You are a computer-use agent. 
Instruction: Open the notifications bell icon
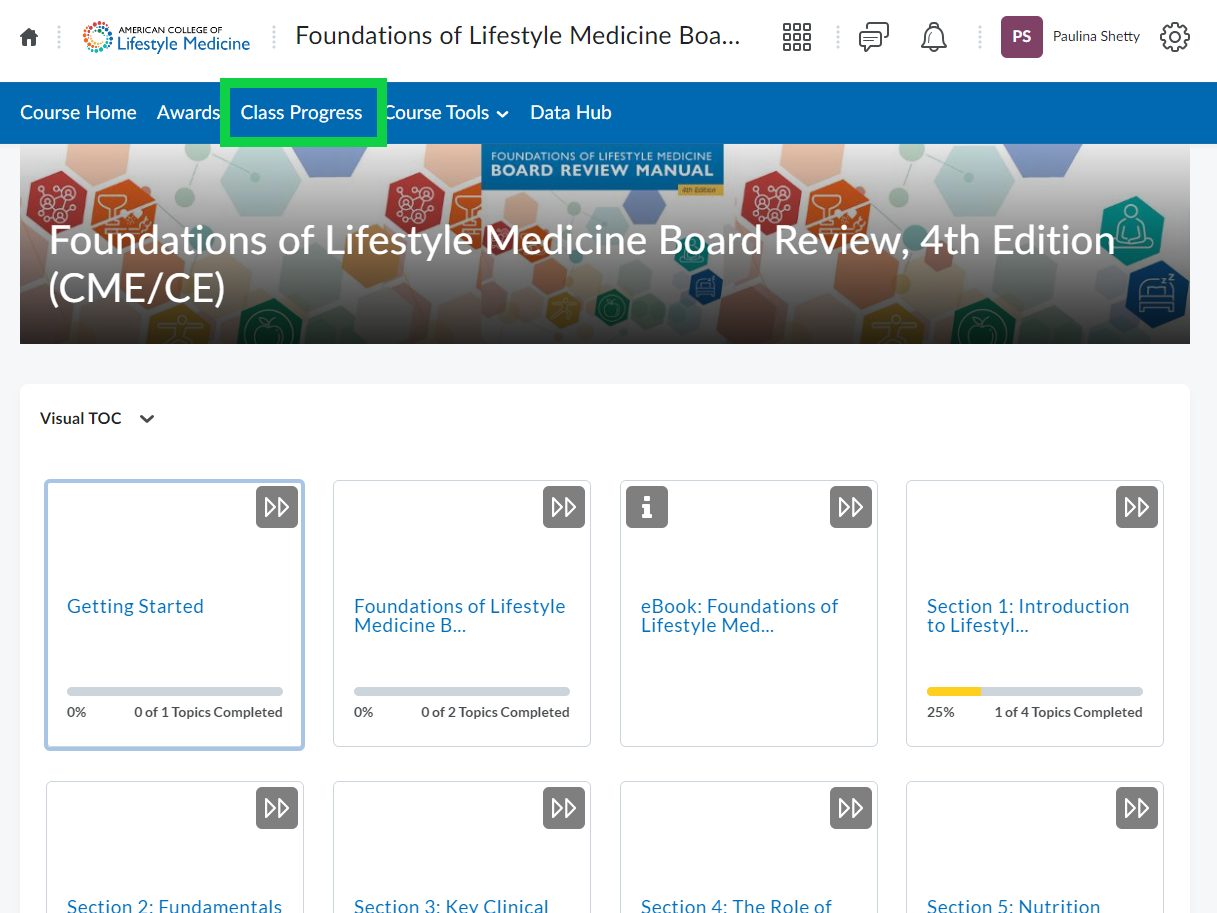pyautogui.click(x=934, y=37)
